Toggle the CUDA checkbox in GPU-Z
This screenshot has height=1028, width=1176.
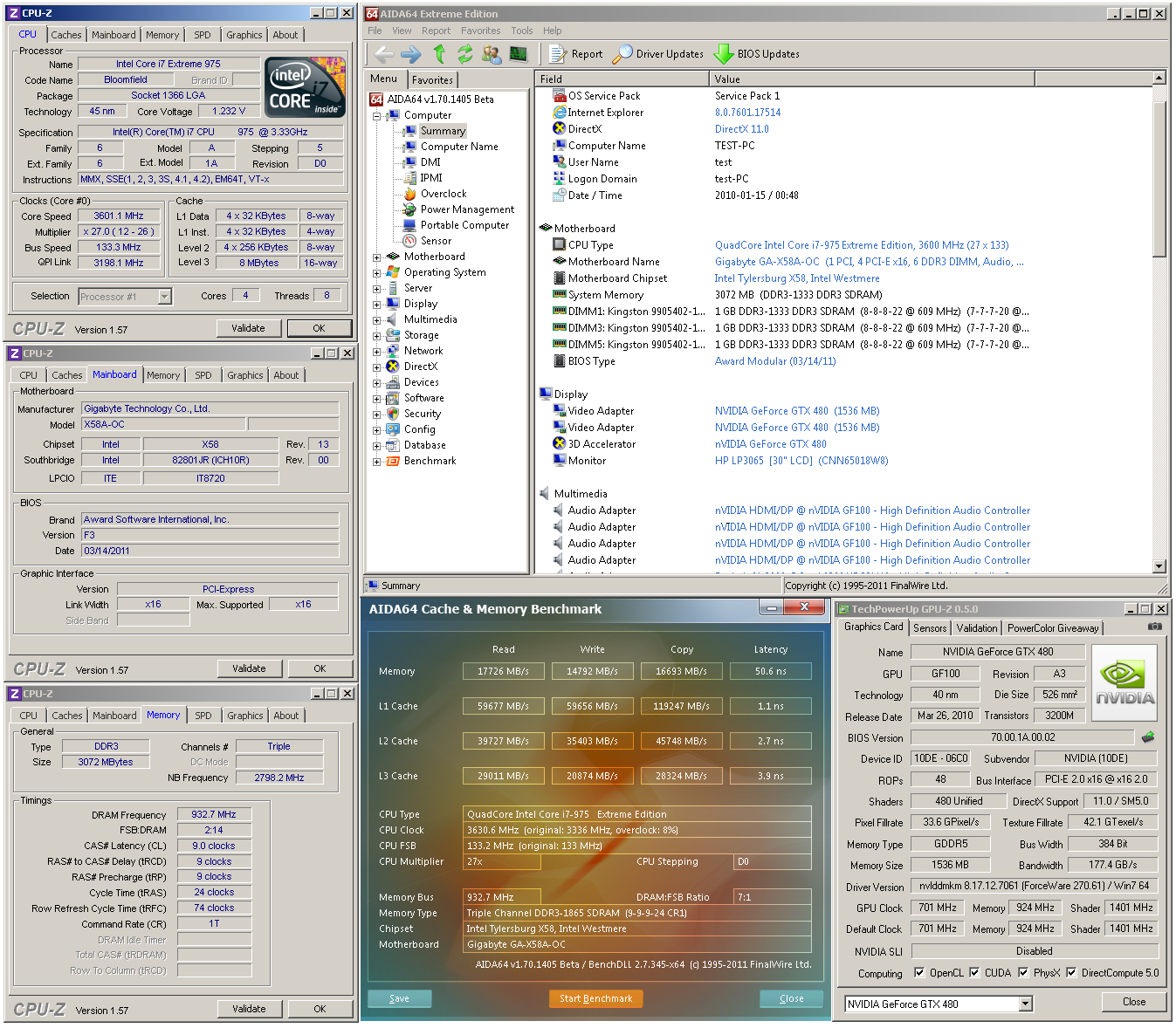[974, 972]
